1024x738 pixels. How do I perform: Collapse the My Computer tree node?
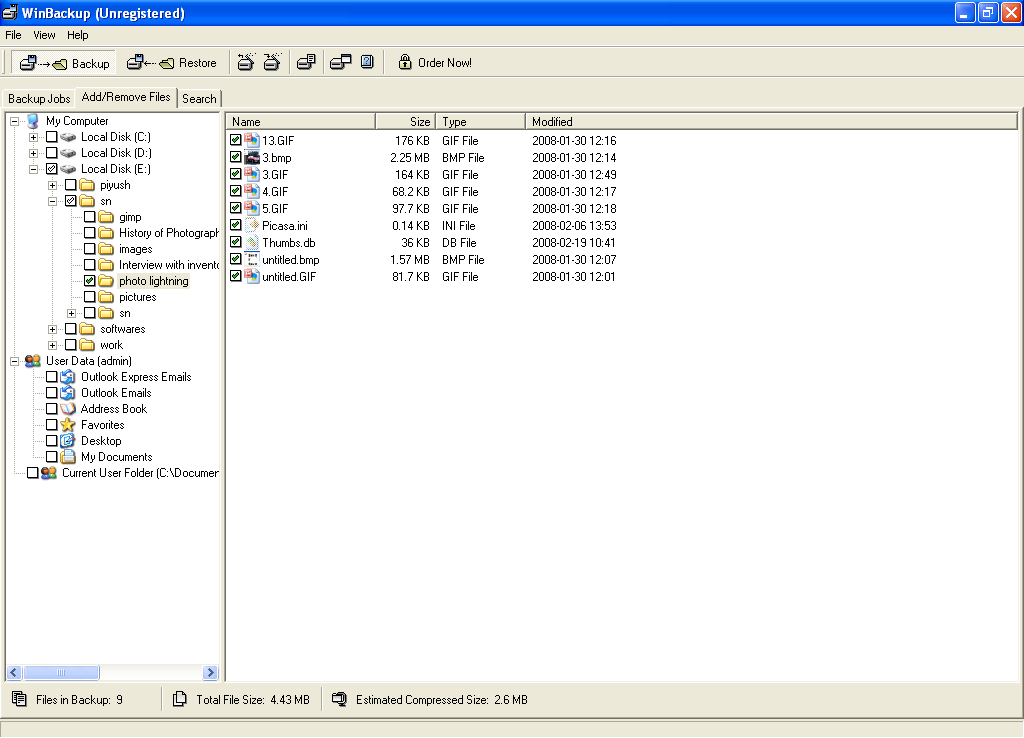pos(14,121)
